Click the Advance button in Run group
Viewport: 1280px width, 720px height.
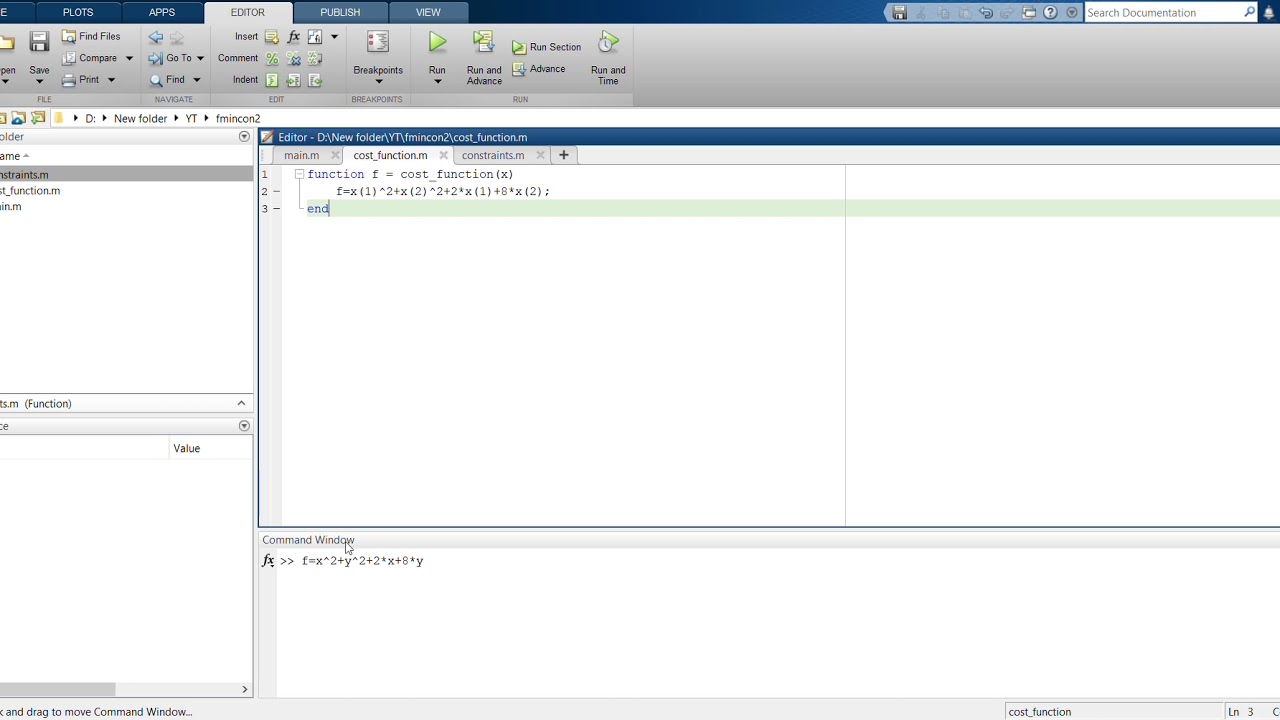pos(539,69)
